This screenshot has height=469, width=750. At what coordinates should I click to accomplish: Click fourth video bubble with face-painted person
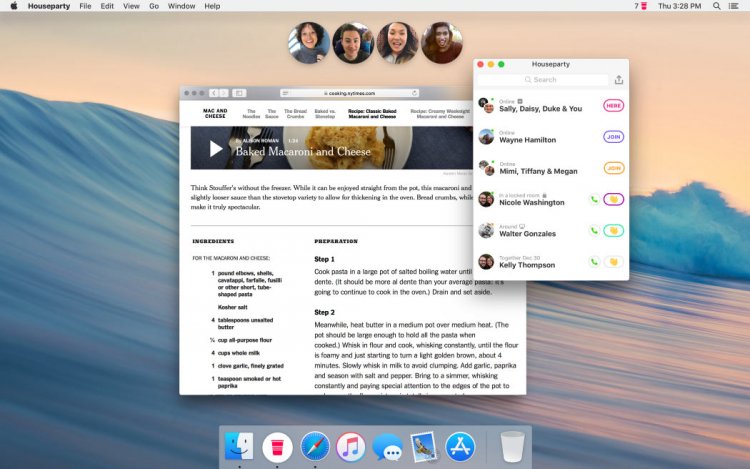point(442,43)
